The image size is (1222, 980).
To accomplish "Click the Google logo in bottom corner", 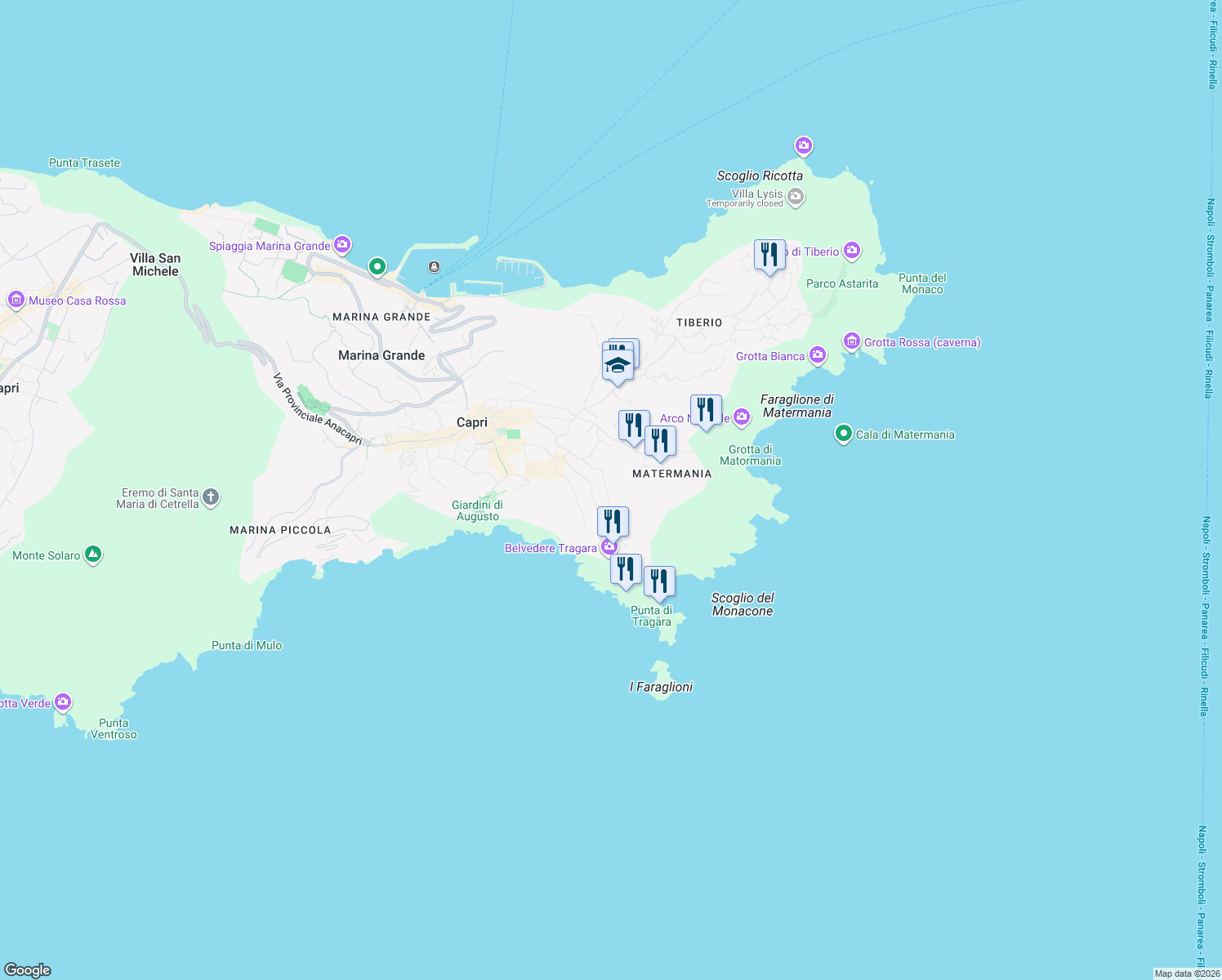I will tap(27, 969).
